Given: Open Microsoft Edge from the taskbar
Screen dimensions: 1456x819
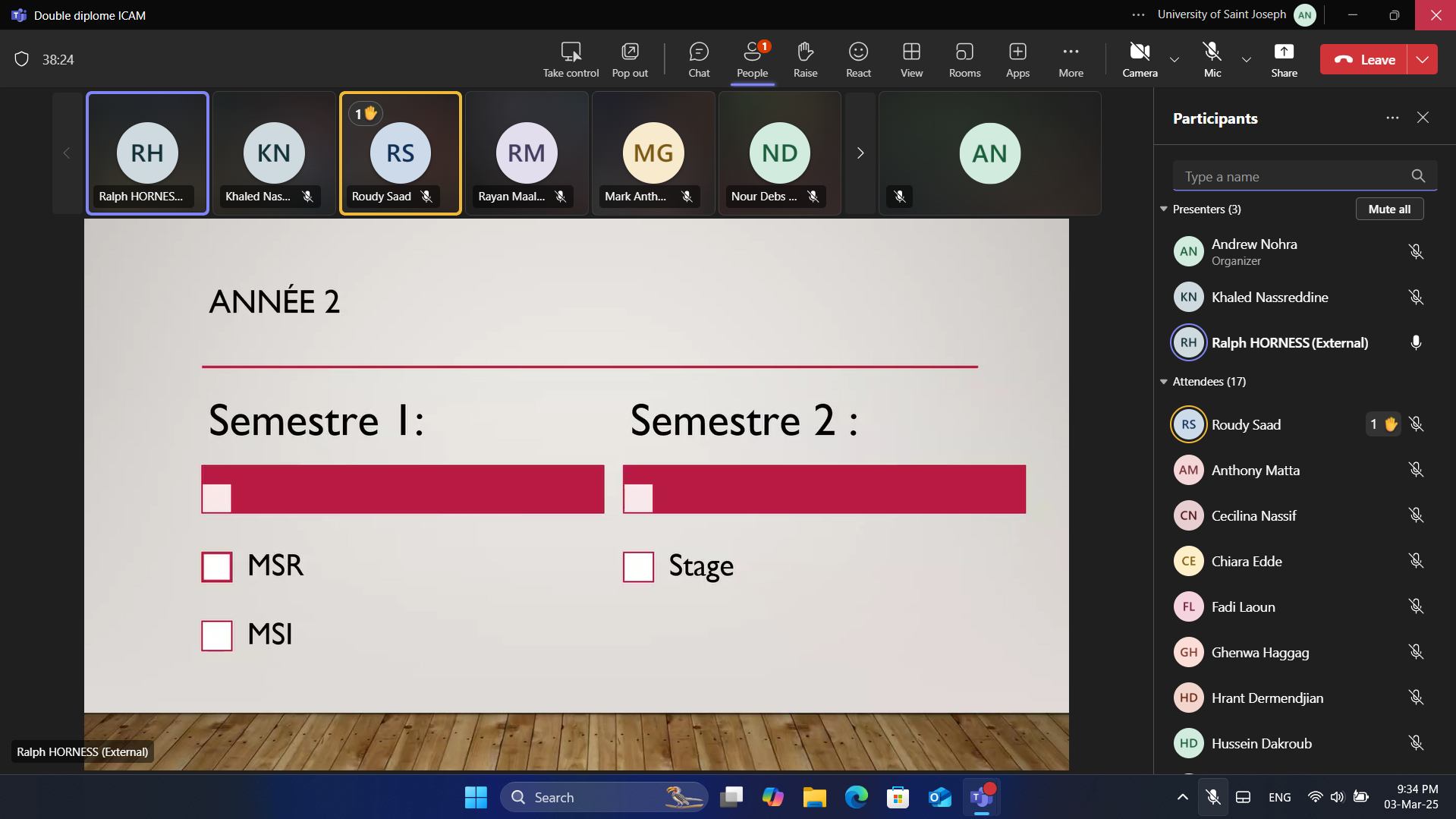Looking at the screenshot, I should click(x=857, y=797).
